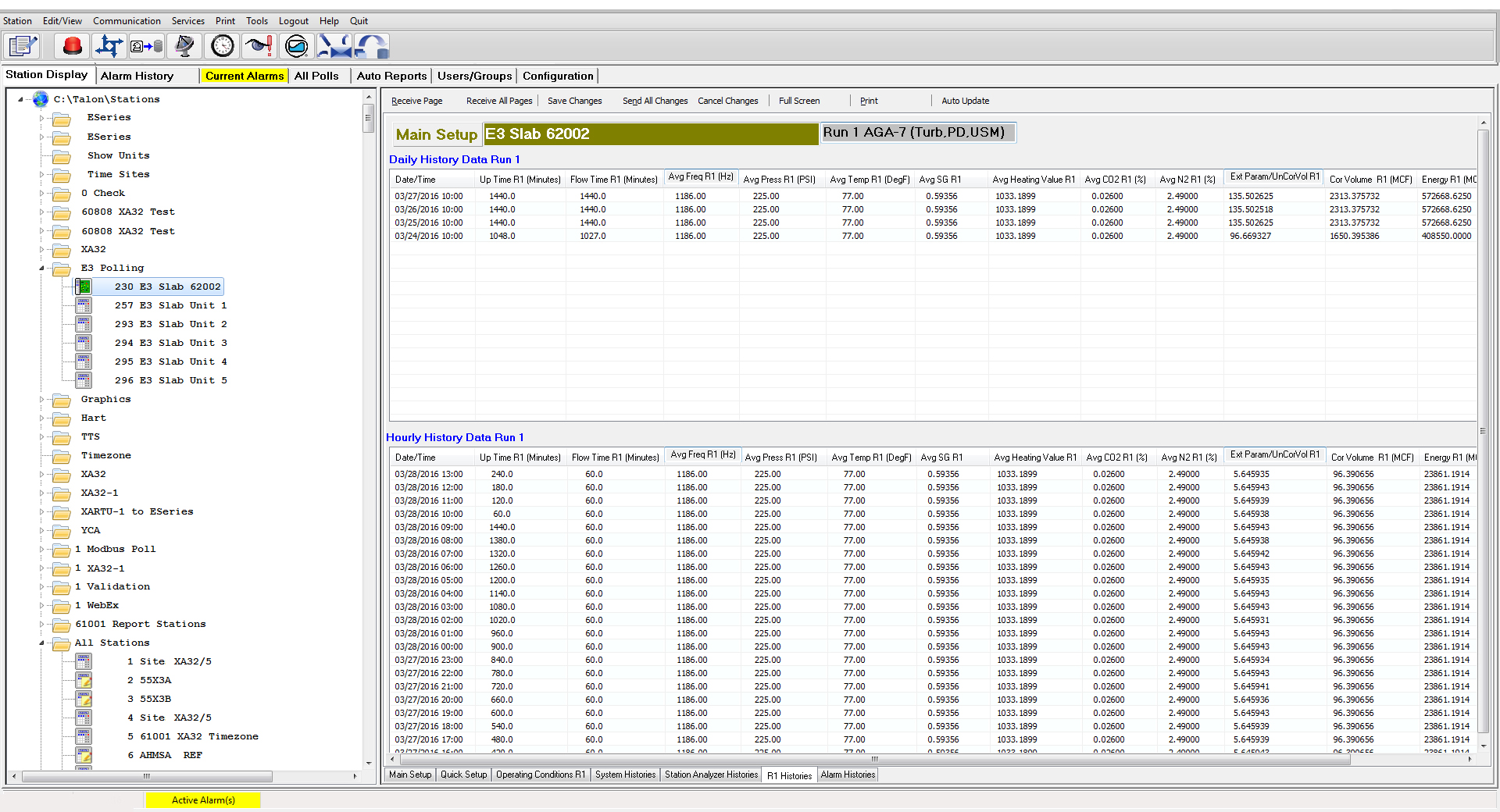This screenshot has width=1500, height=812.
Task: Click the circular blue graph icon
Action: pyautogui.click(x=297, y=46)
